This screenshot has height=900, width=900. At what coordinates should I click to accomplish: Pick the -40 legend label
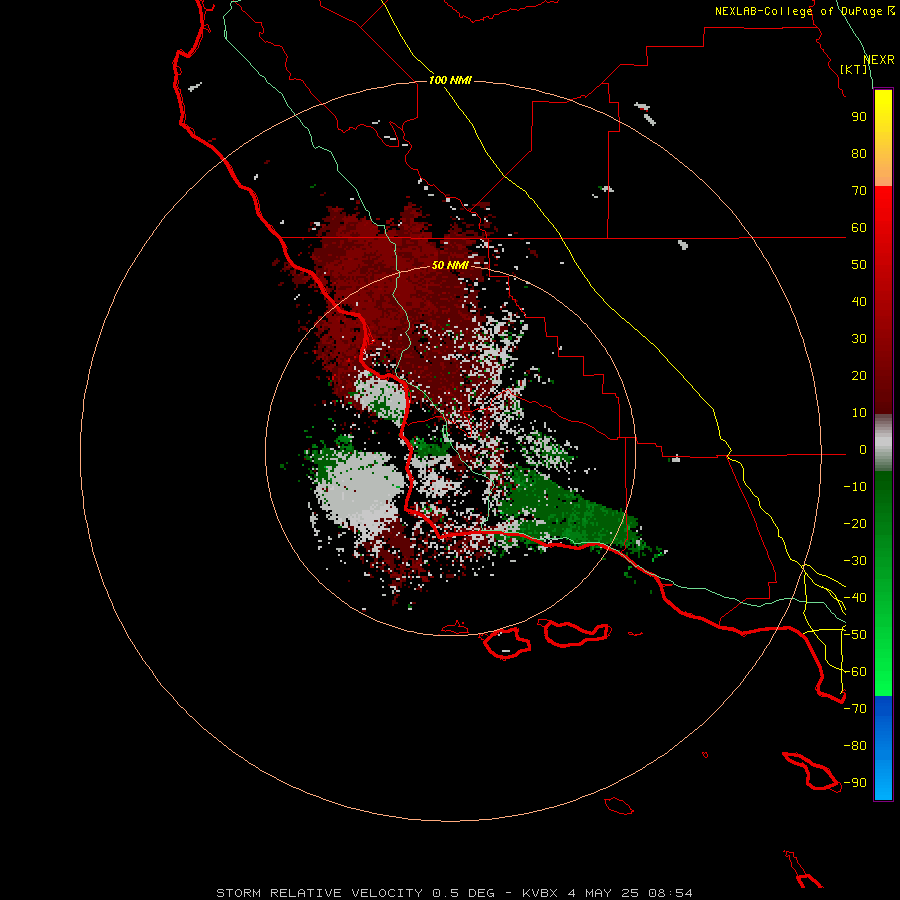[855, 598]
